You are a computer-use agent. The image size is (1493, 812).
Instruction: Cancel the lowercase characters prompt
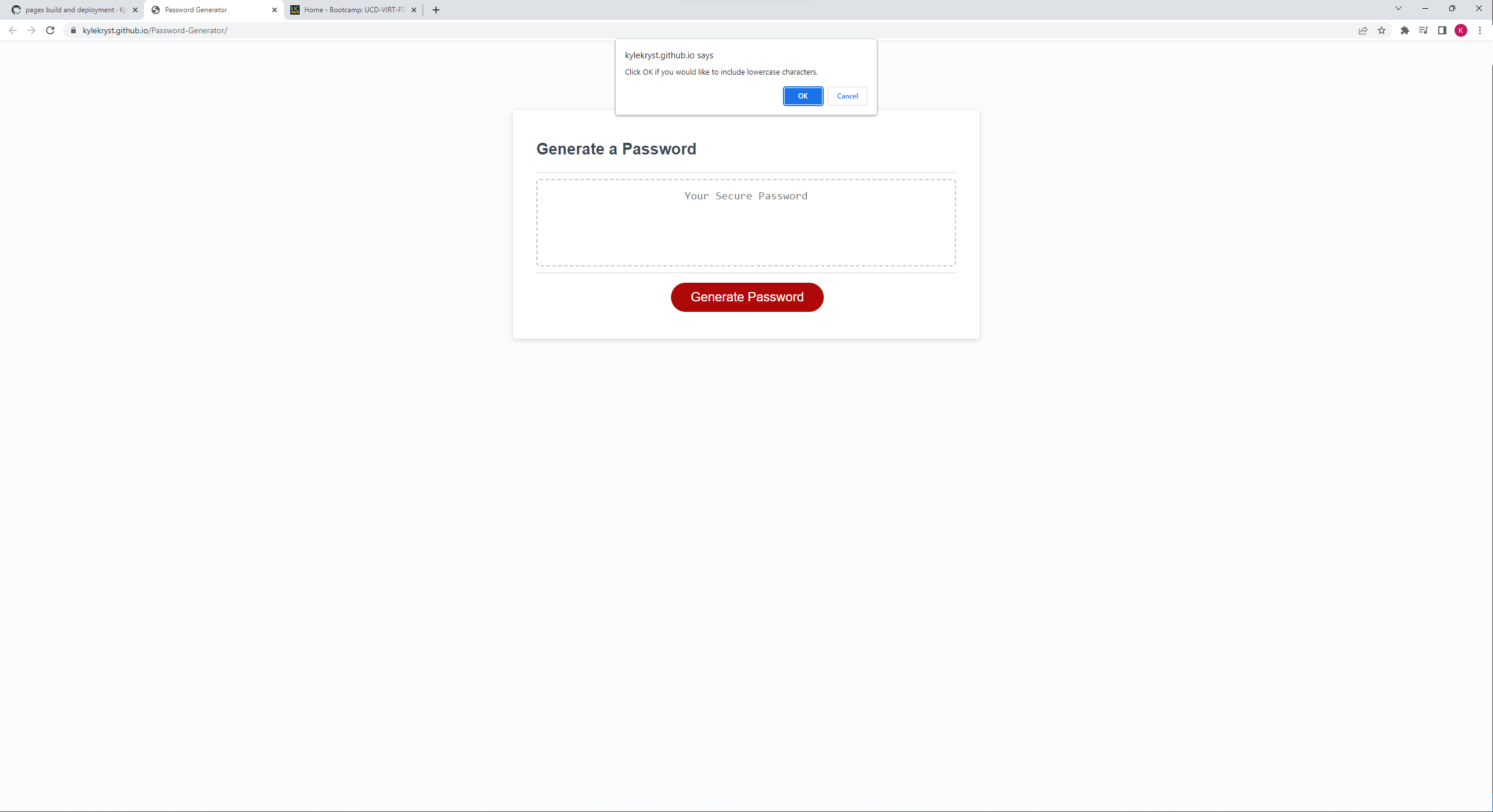click(846, 96)
